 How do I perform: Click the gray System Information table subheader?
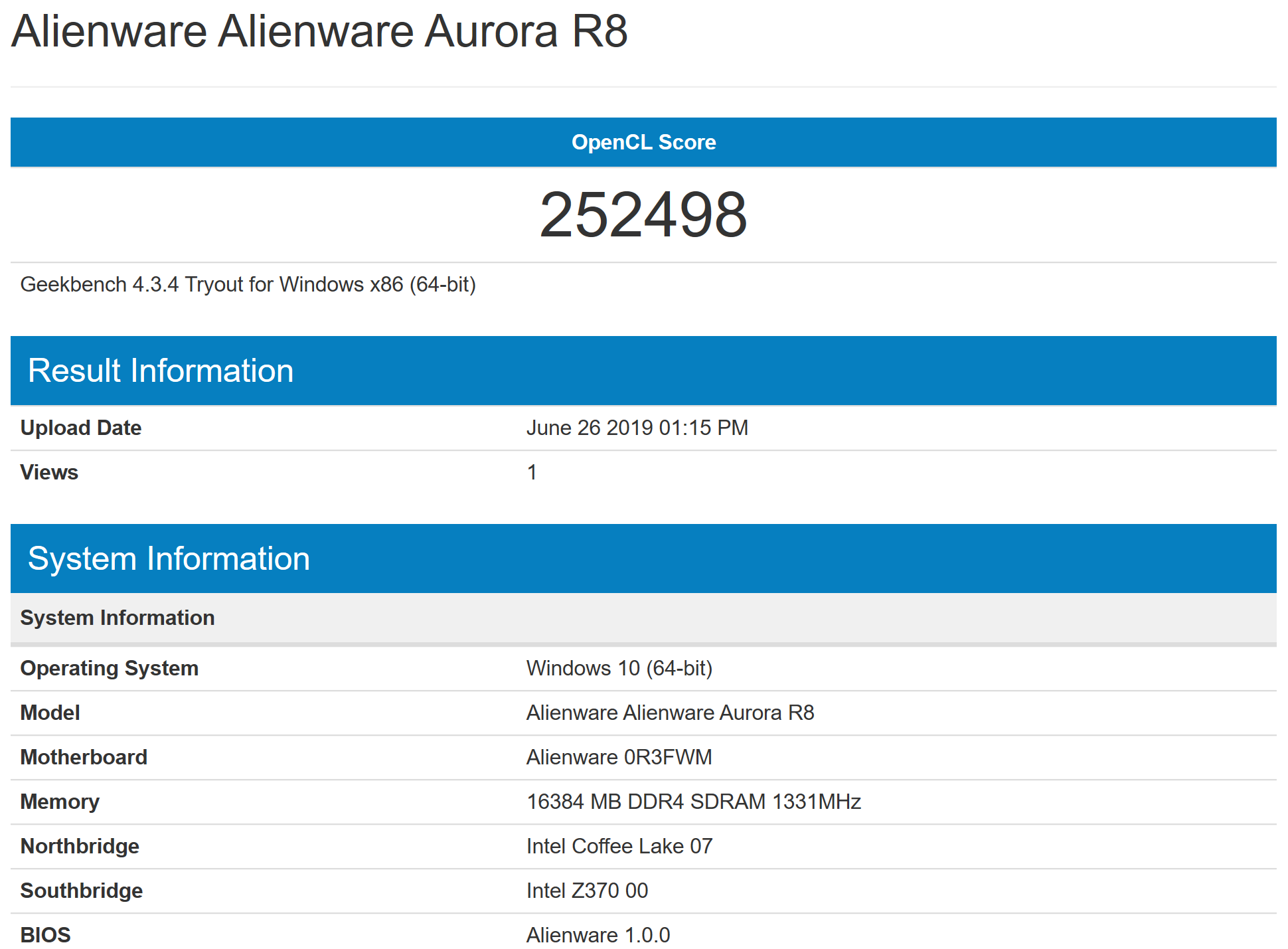pos(643,618)
